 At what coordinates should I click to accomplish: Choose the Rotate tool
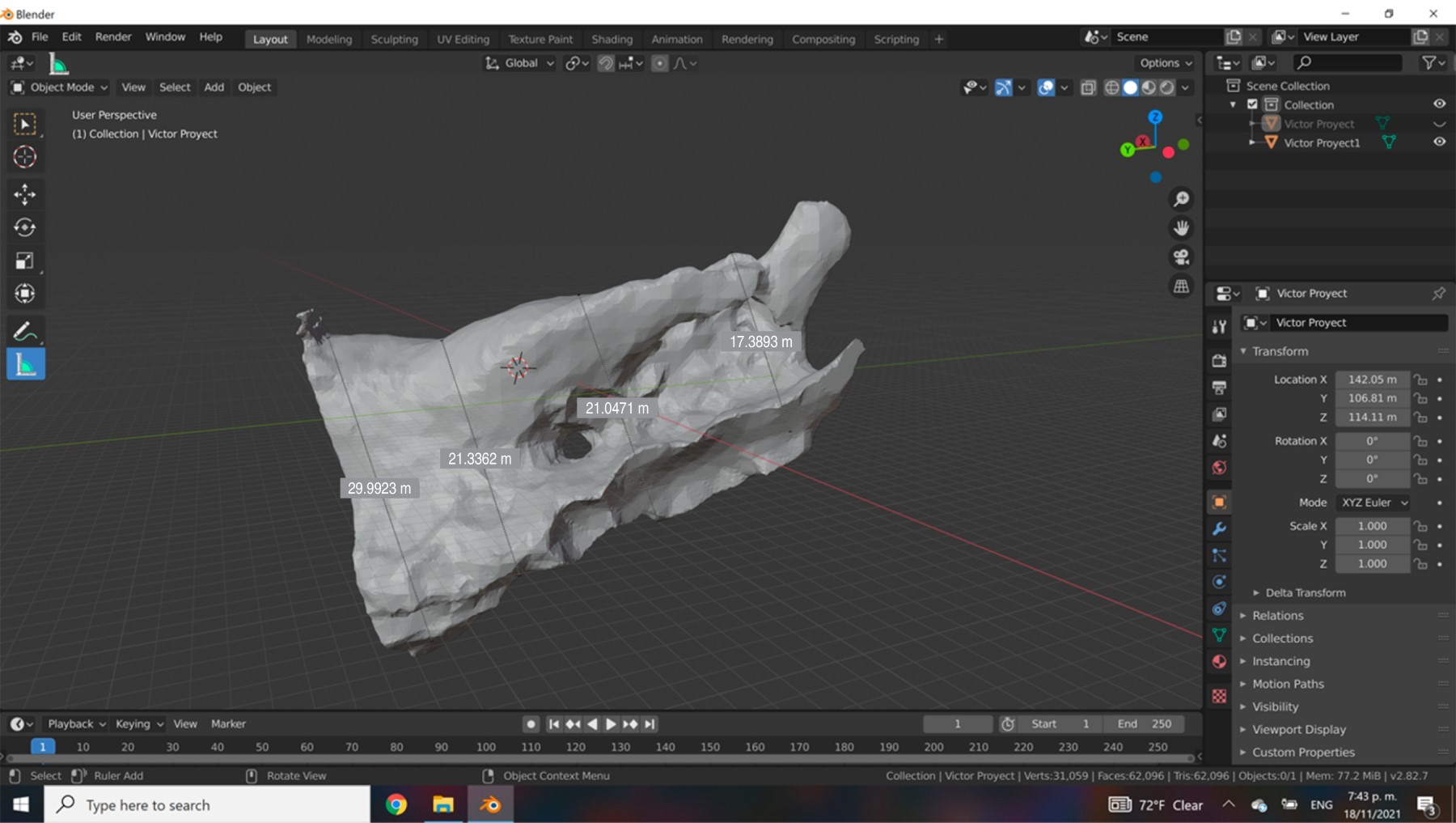(25, 227)
